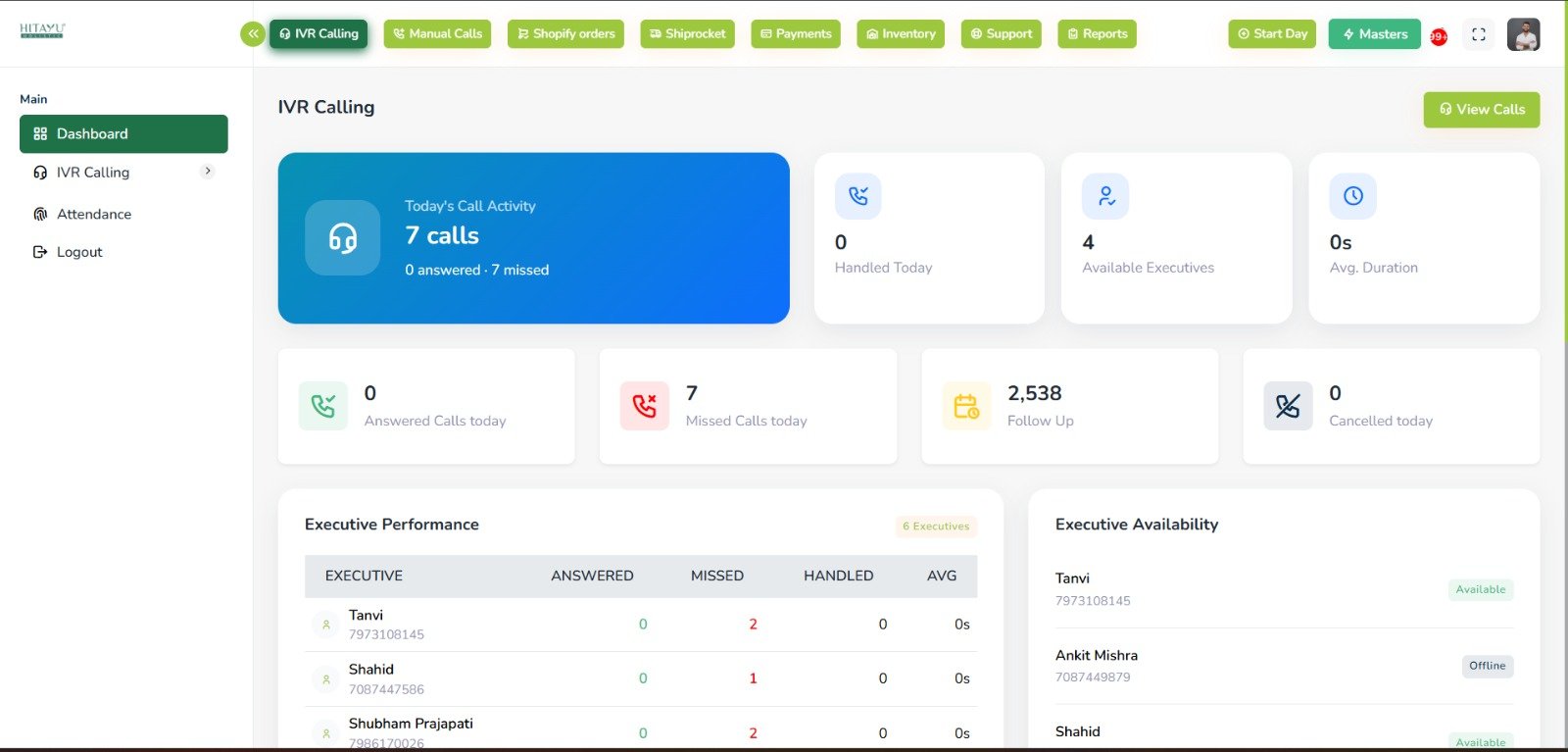Image resolution: width=1568 pixels, height=752 pixels.
Task: Click phone number 7087449879 under Ankit Mishra
Action: coord(1093,677)
